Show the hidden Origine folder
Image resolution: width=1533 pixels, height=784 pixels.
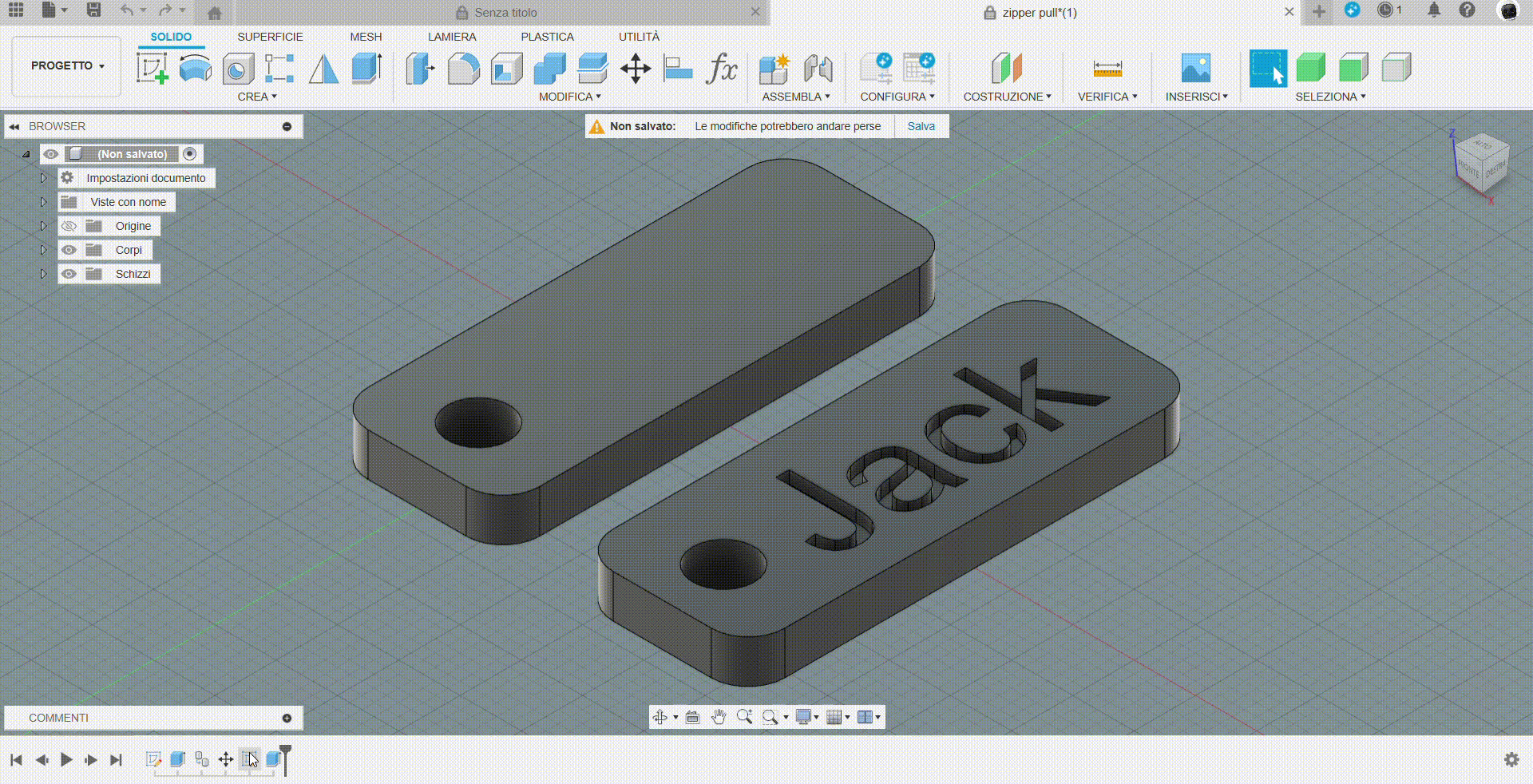[69, 226]
